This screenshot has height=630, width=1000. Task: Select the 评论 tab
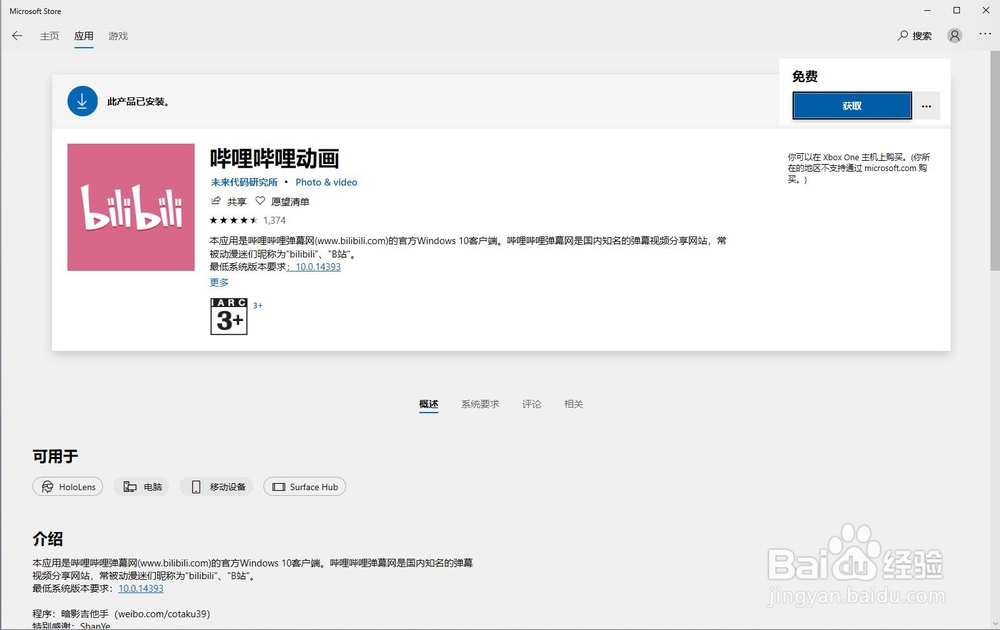click(x=531, y=404)
